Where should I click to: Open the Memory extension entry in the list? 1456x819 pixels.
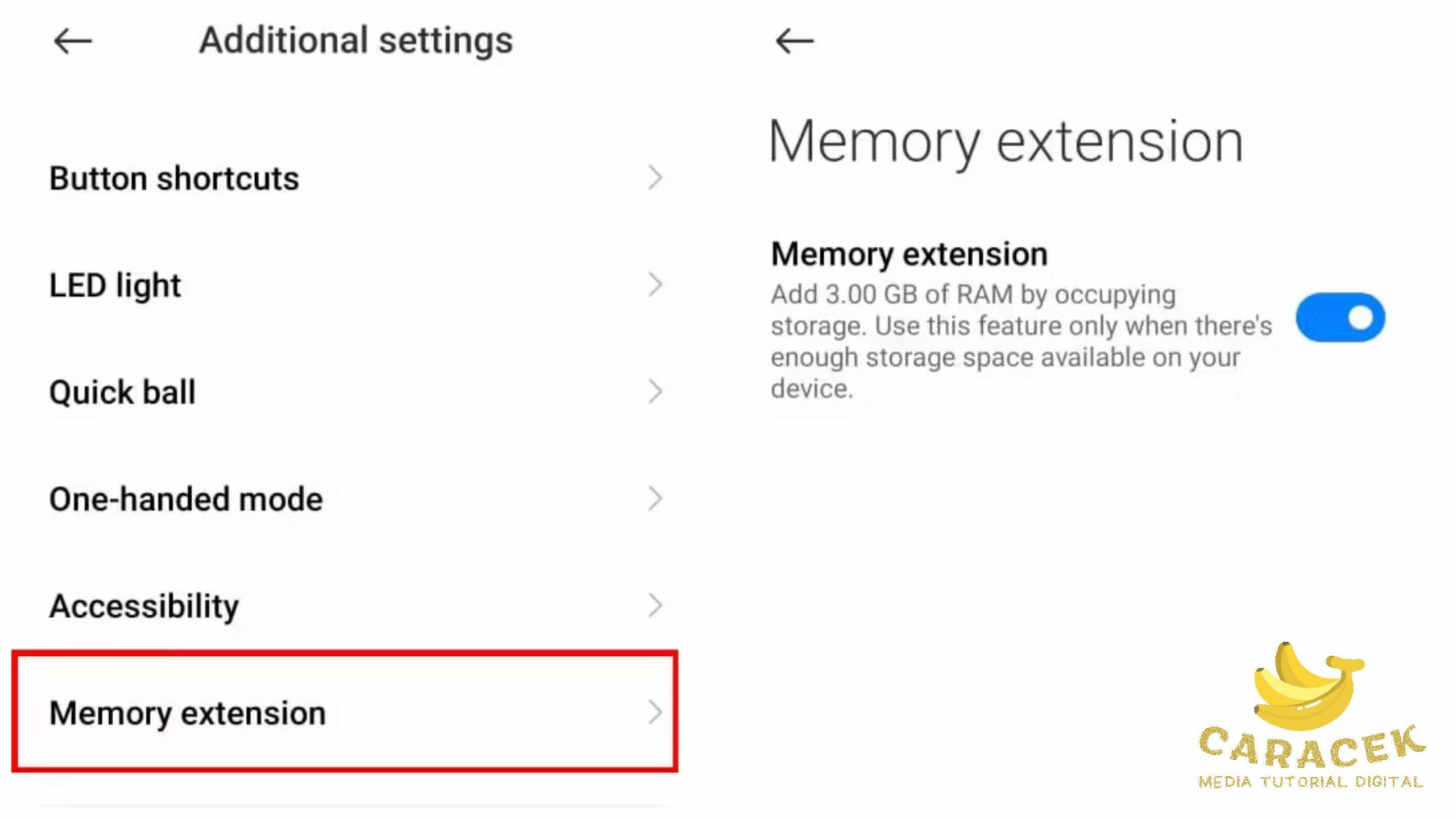point(188,713)
